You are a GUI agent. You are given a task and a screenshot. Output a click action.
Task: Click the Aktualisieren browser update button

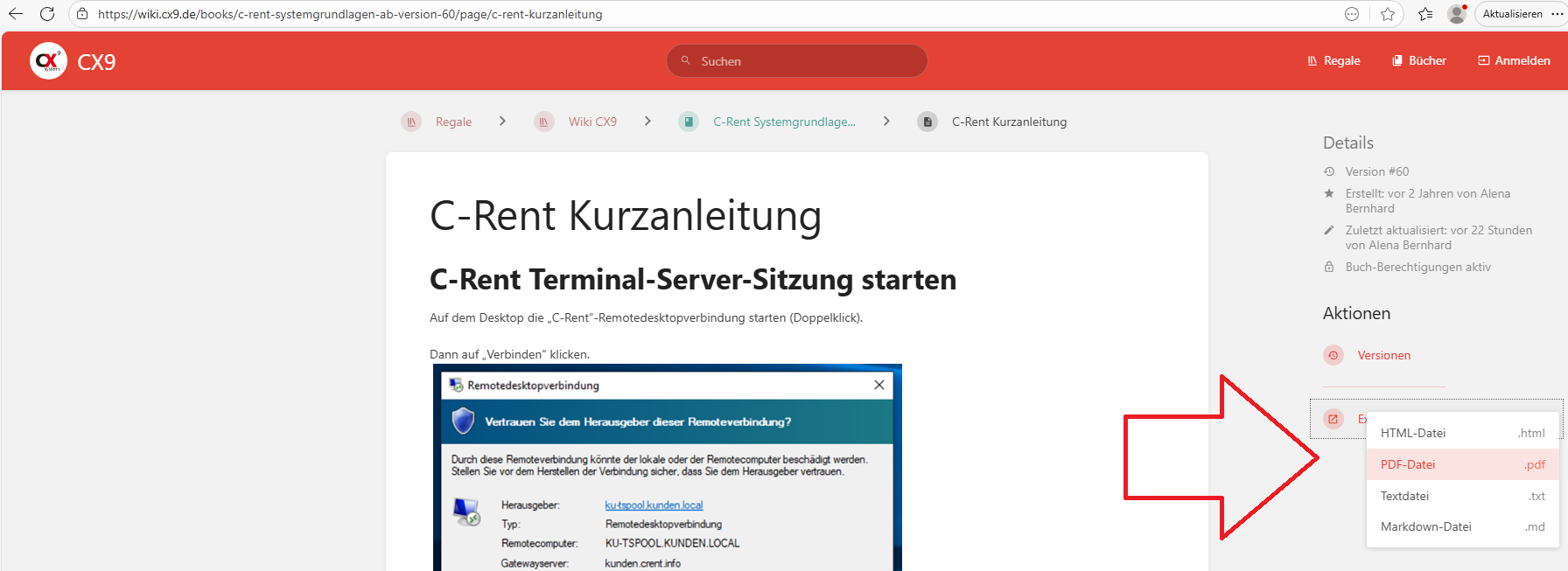click(1512, 14)
